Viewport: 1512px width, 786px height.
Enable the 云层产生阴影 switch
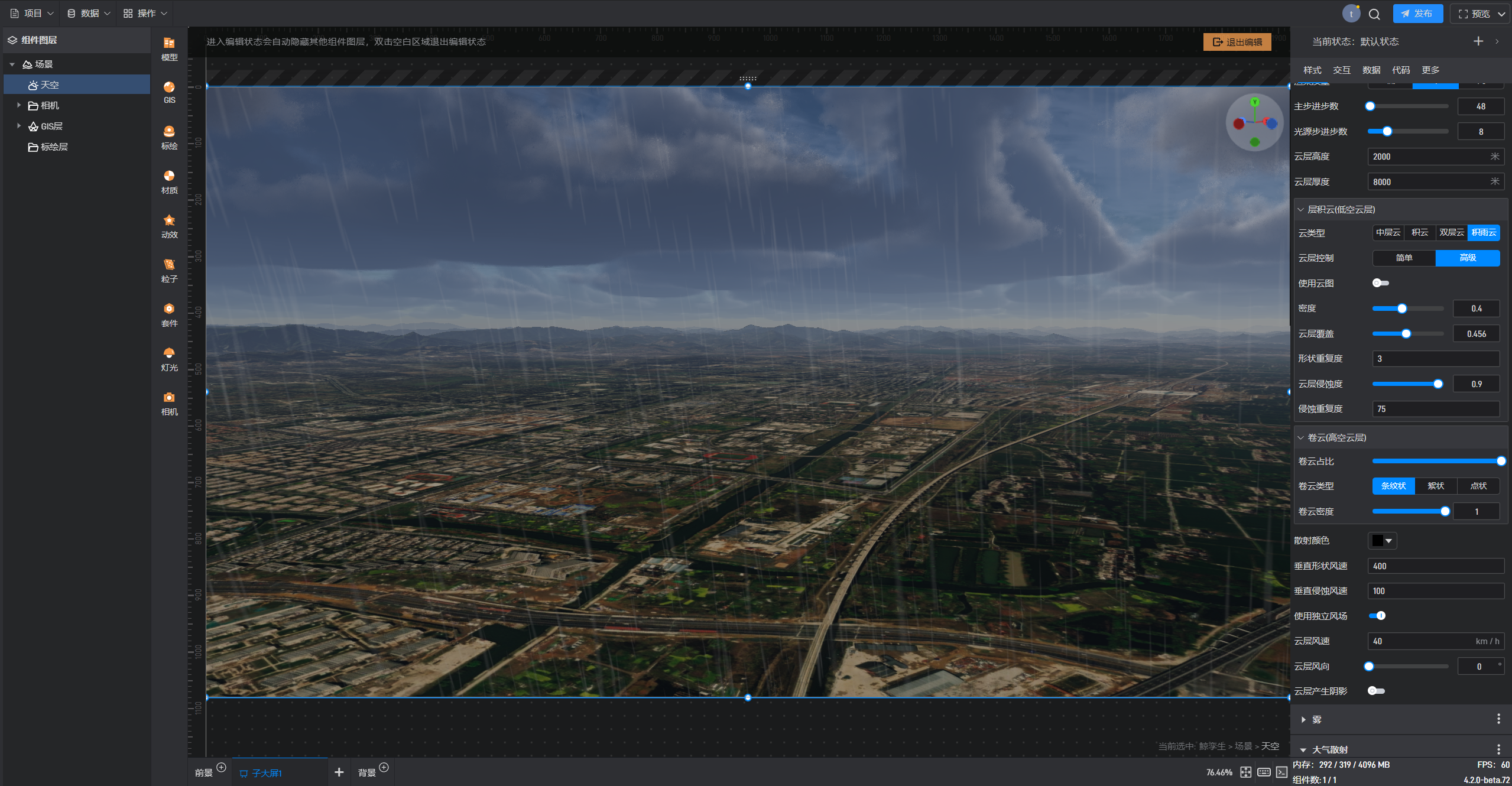point(1376,691)
